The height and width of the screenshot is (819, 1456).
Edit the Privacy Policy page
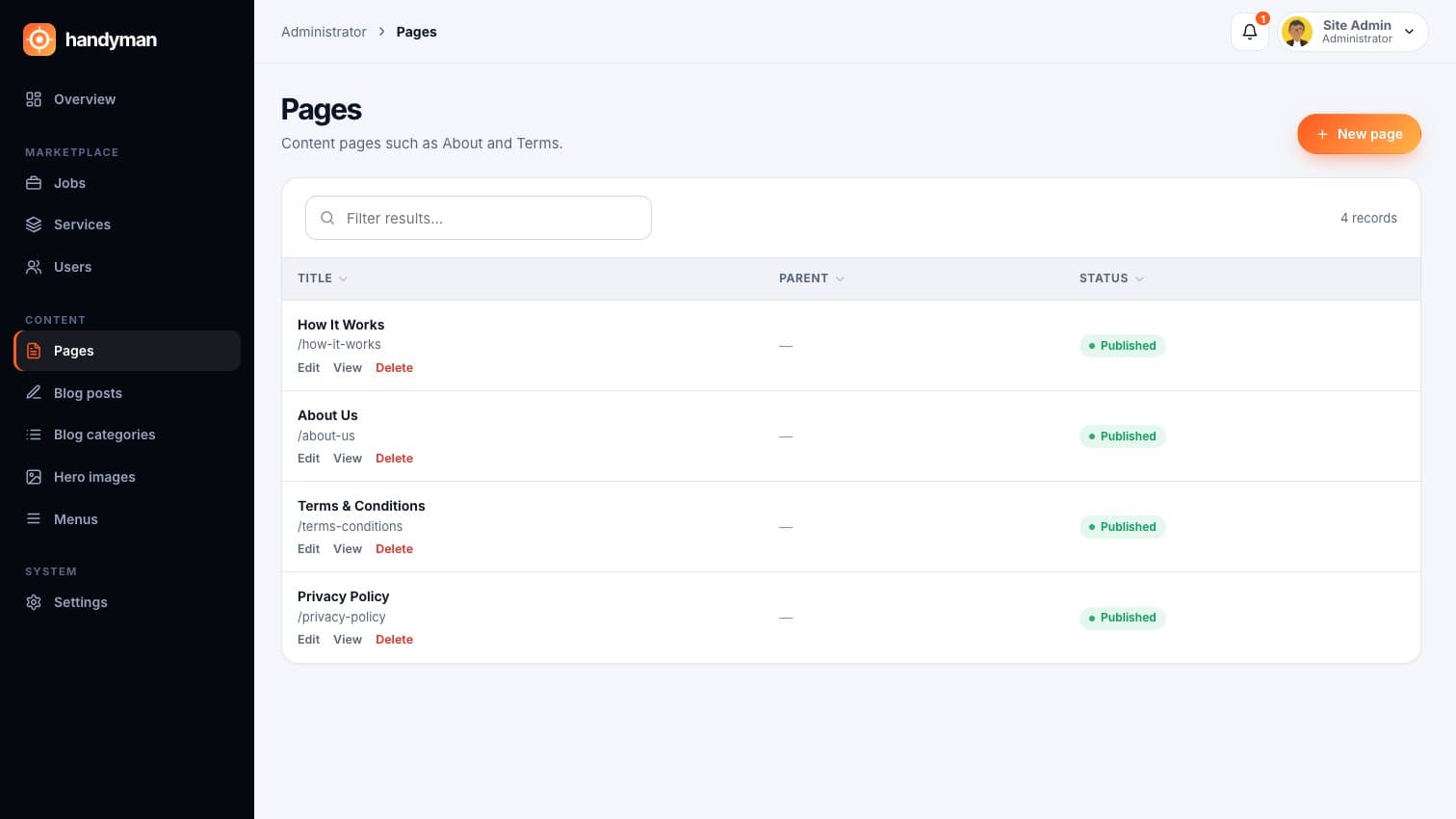coord(308,640)
